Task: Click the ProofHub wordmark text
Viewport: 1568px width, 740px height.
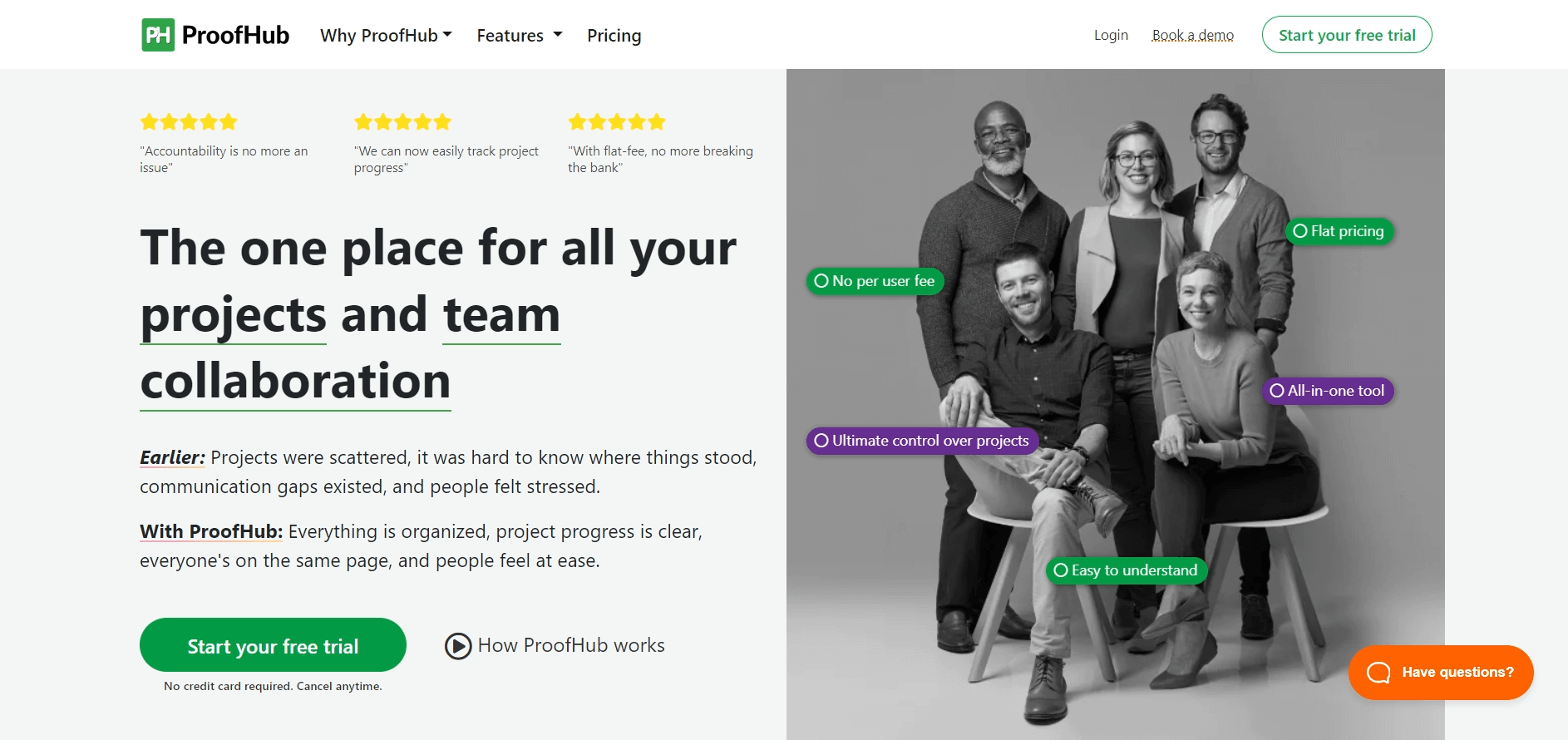Action: [235, 35]
